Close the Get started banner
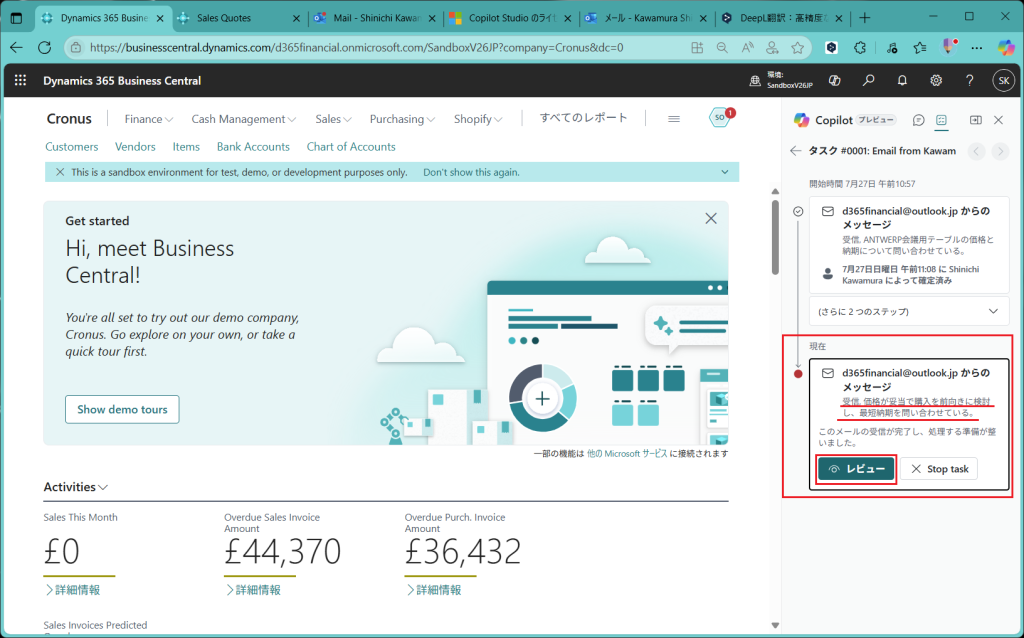1024x638 pixels. coord(711,218)
